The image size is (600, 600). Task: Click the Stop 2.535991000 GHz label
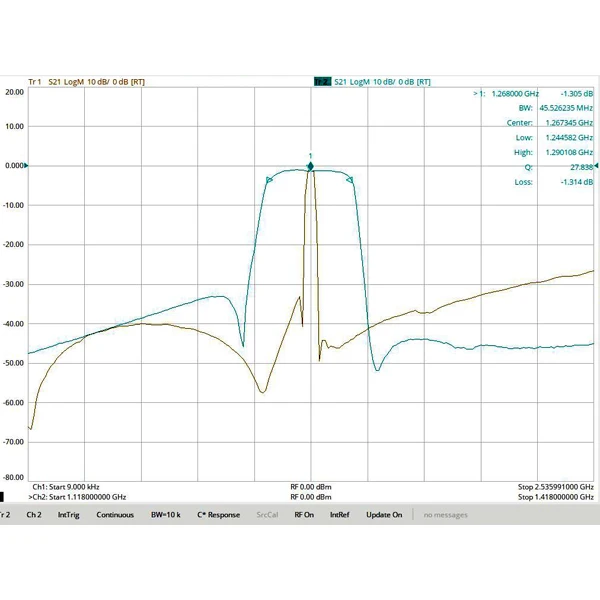[556, 487]
